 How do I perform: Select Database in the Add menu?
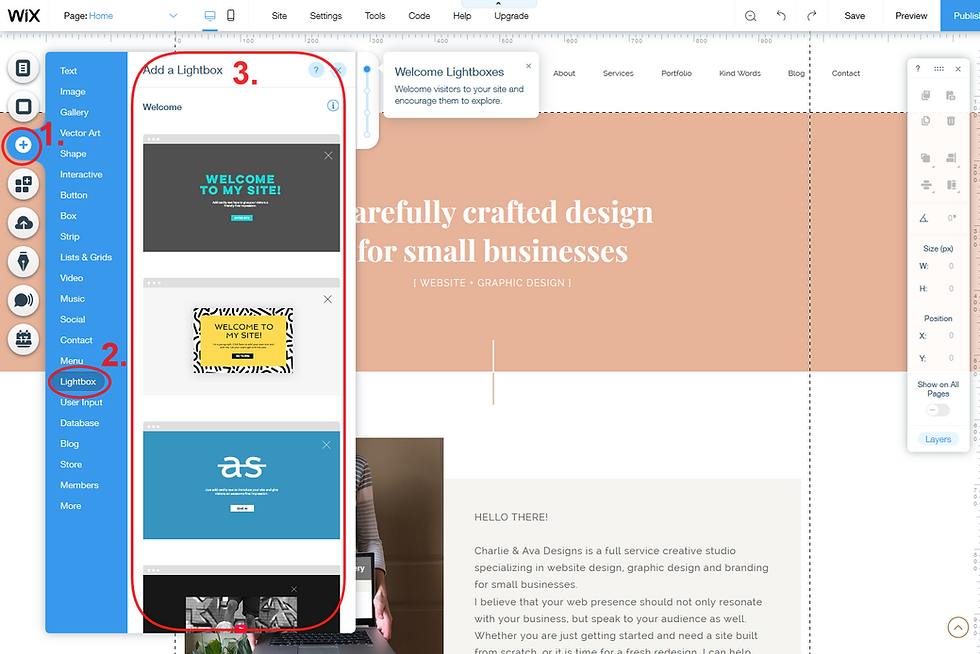[79, 423]
